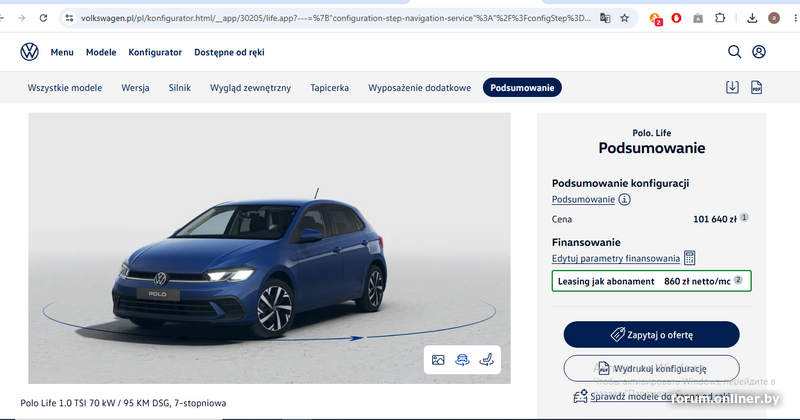Select the Podsumowanie step
Screen dimensions: 800x420
[x=522, y=88]
